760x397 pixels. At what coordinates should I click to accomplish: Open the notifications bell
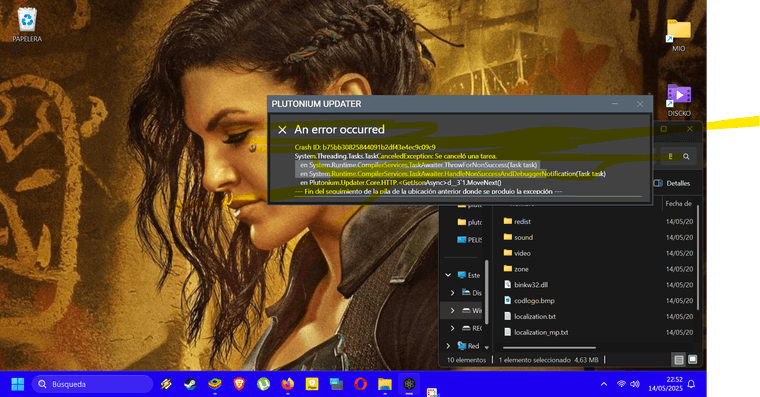[x=692, y=384]
